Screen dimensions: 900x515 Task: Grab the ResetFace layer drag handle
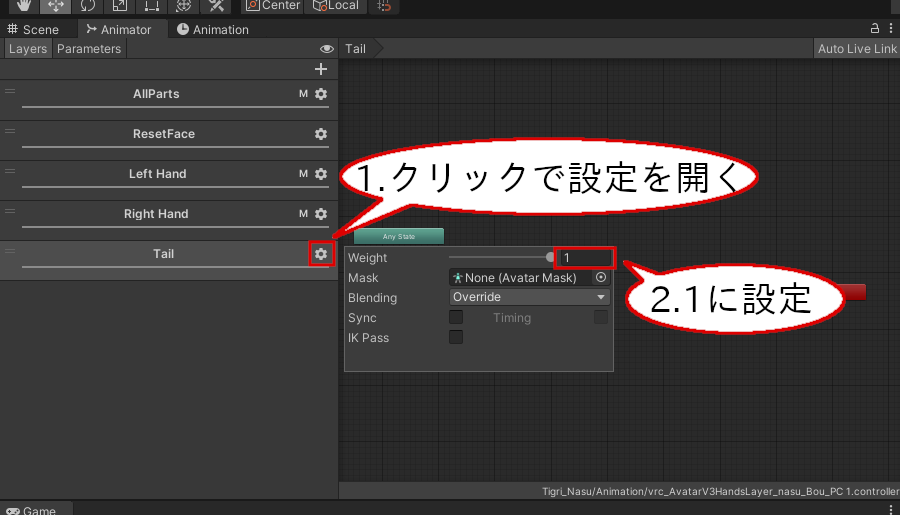pyautogui.click(x=10, y=131)
